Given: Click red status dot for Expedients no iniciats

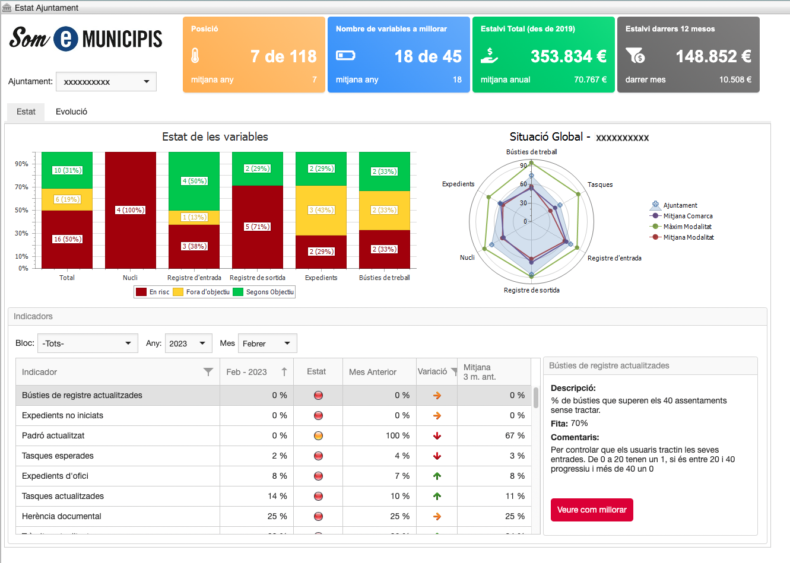Looking at the screenshot, I should 318,416.
